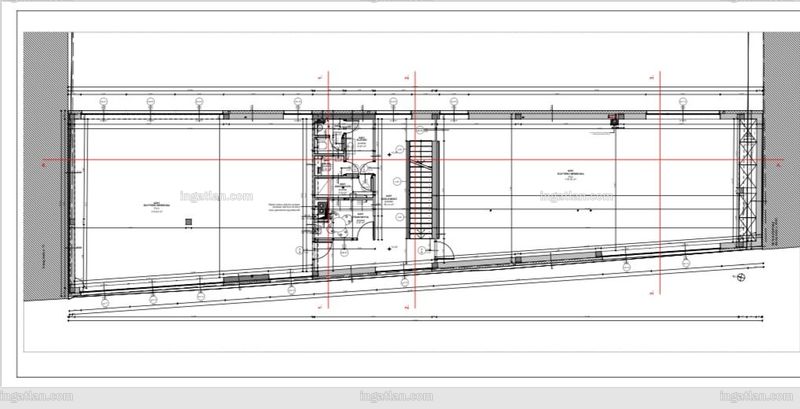Select the cross-braced shaft at right end
Image resolution: width=800 pixels, height=409 pixels.
coord(747,181)
